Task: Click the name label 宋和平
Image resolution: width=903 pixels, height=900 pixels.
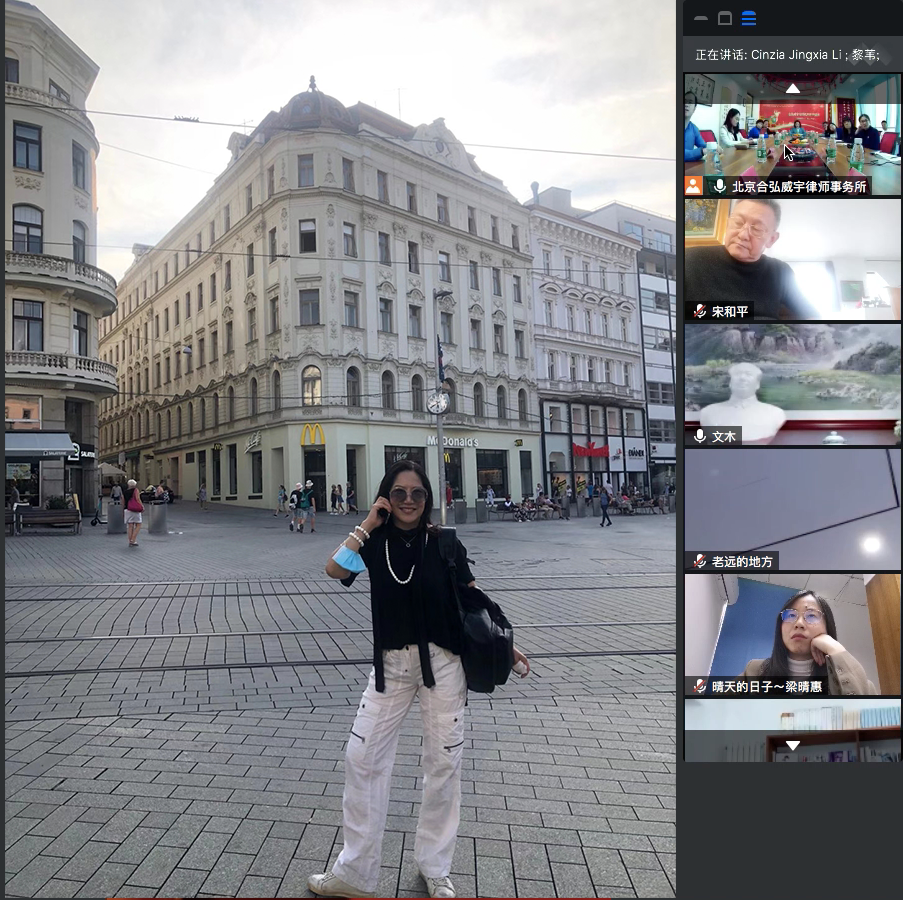Action: tap(730, 312)
